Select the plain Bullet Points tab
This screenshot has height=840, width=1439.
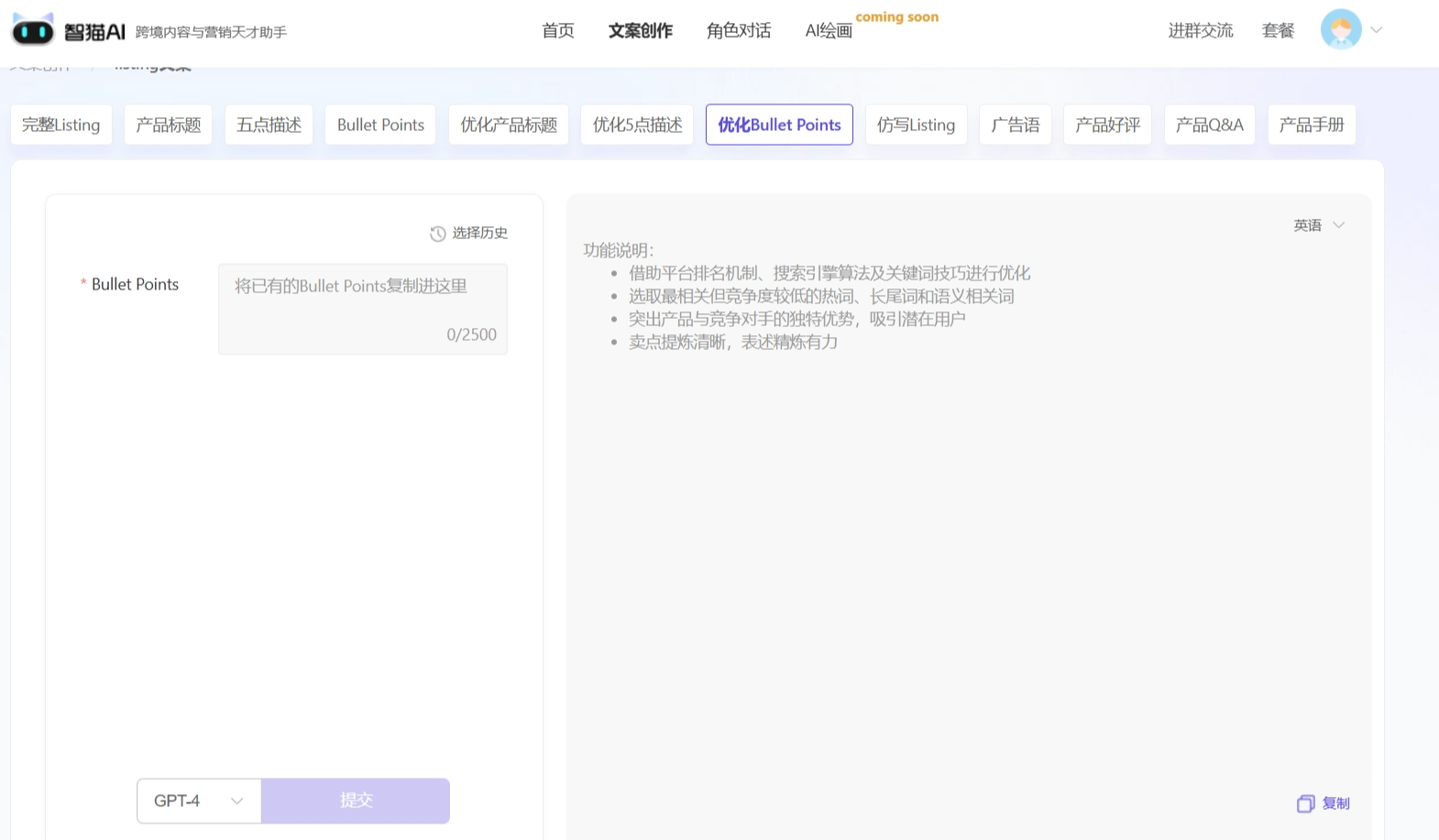pyautogui.click(x=380, y=125)
